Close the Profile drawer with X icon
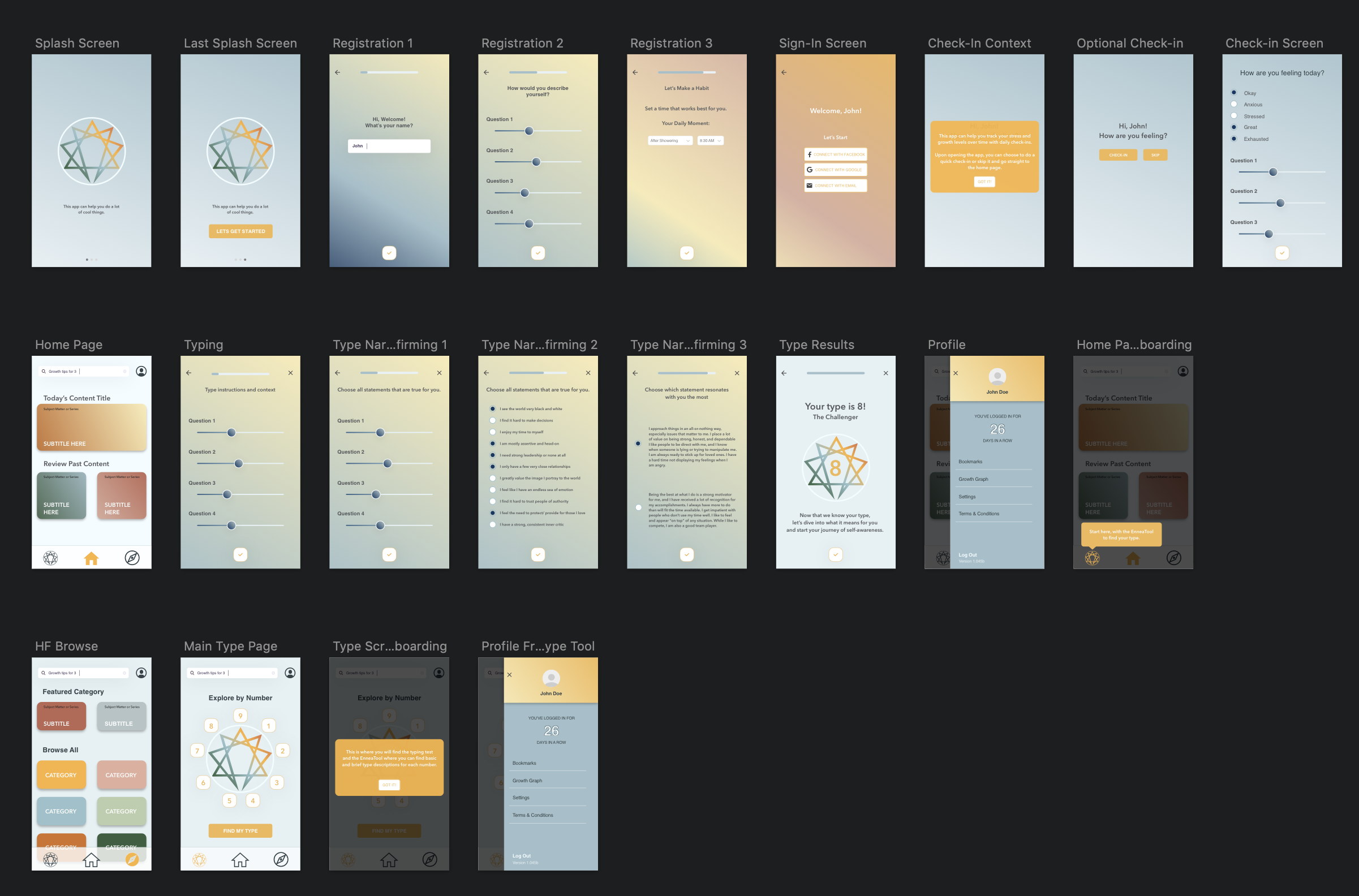This screenshot has height=896, width=1359. click(956, 373)
